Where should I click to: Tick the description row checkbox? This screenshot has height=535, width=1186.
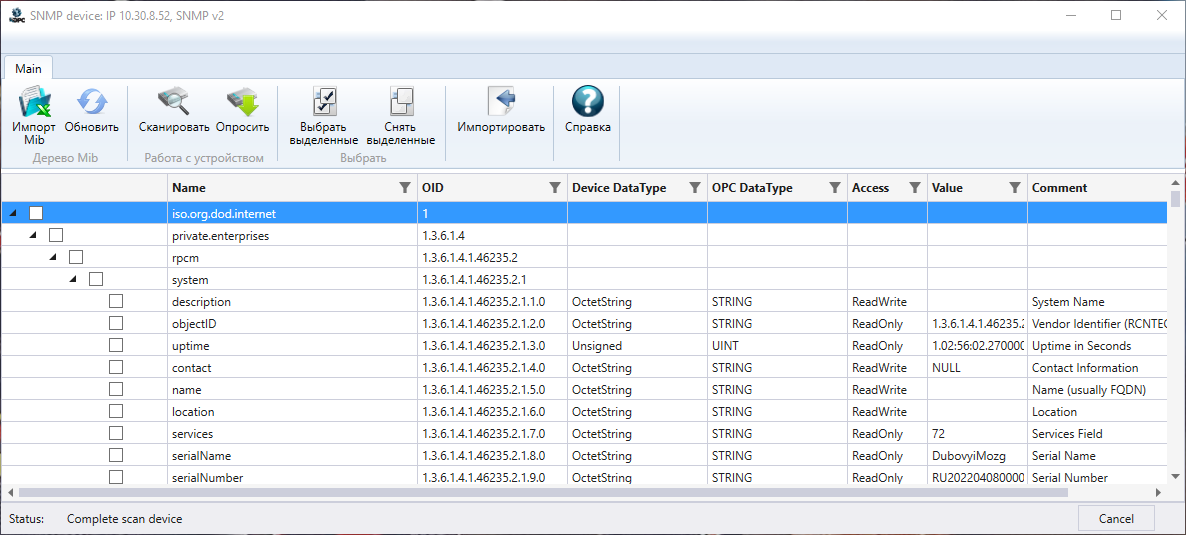tap(116, 301)
